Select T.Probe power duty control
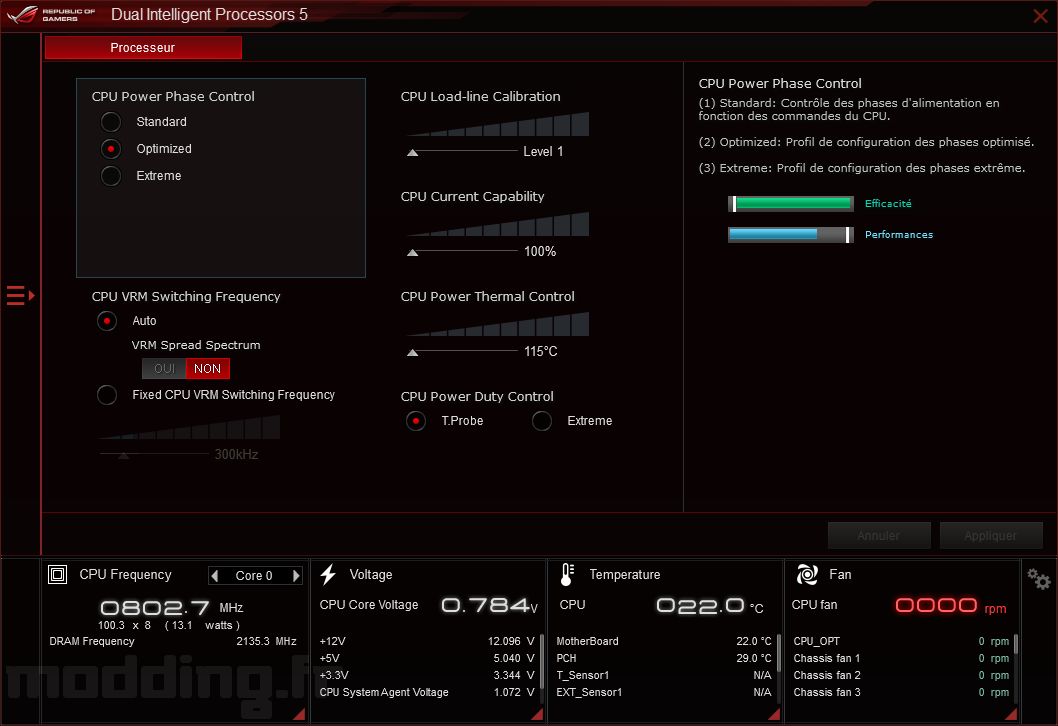 (x=416, y=421)
